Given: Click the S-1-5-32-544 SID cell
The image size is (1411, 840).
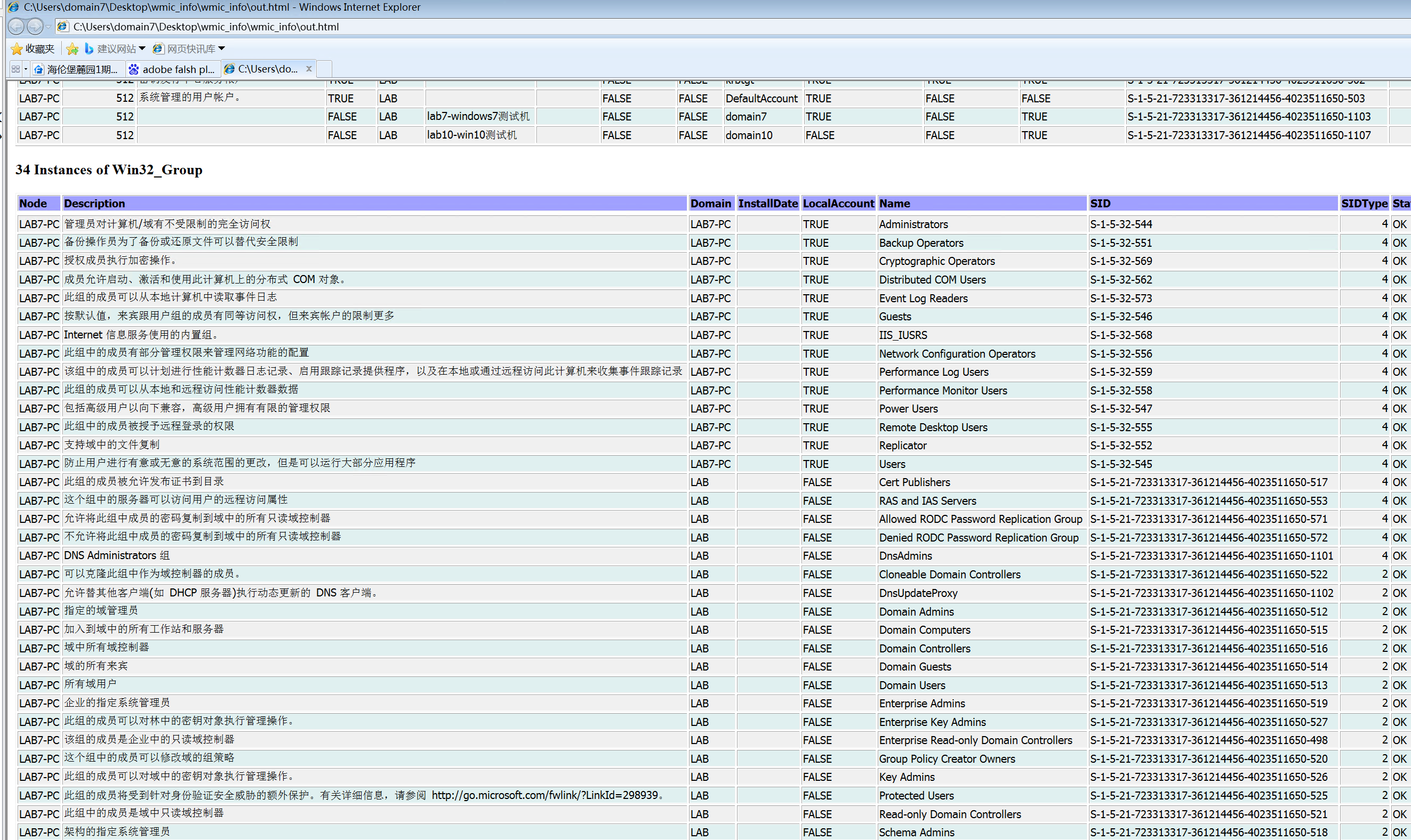Looking at the screenshot, I should coord(1213,224).
